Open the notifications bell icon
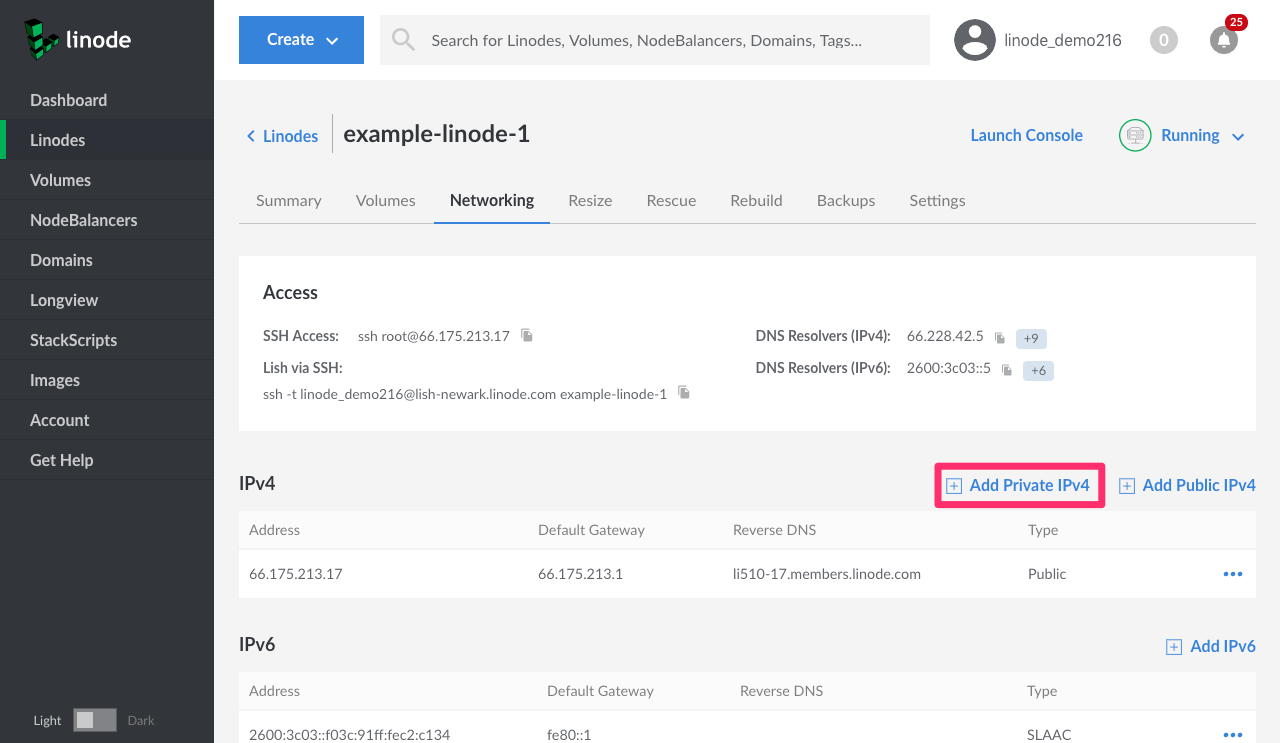This screenshot has height=743, width=1280. pyautogui.click(x=1223, y=40)
